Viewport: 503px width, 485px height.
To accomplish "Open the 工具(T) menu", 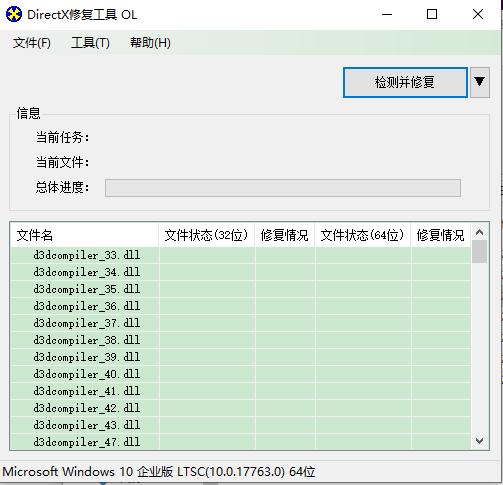I will [x=90, y=43].
